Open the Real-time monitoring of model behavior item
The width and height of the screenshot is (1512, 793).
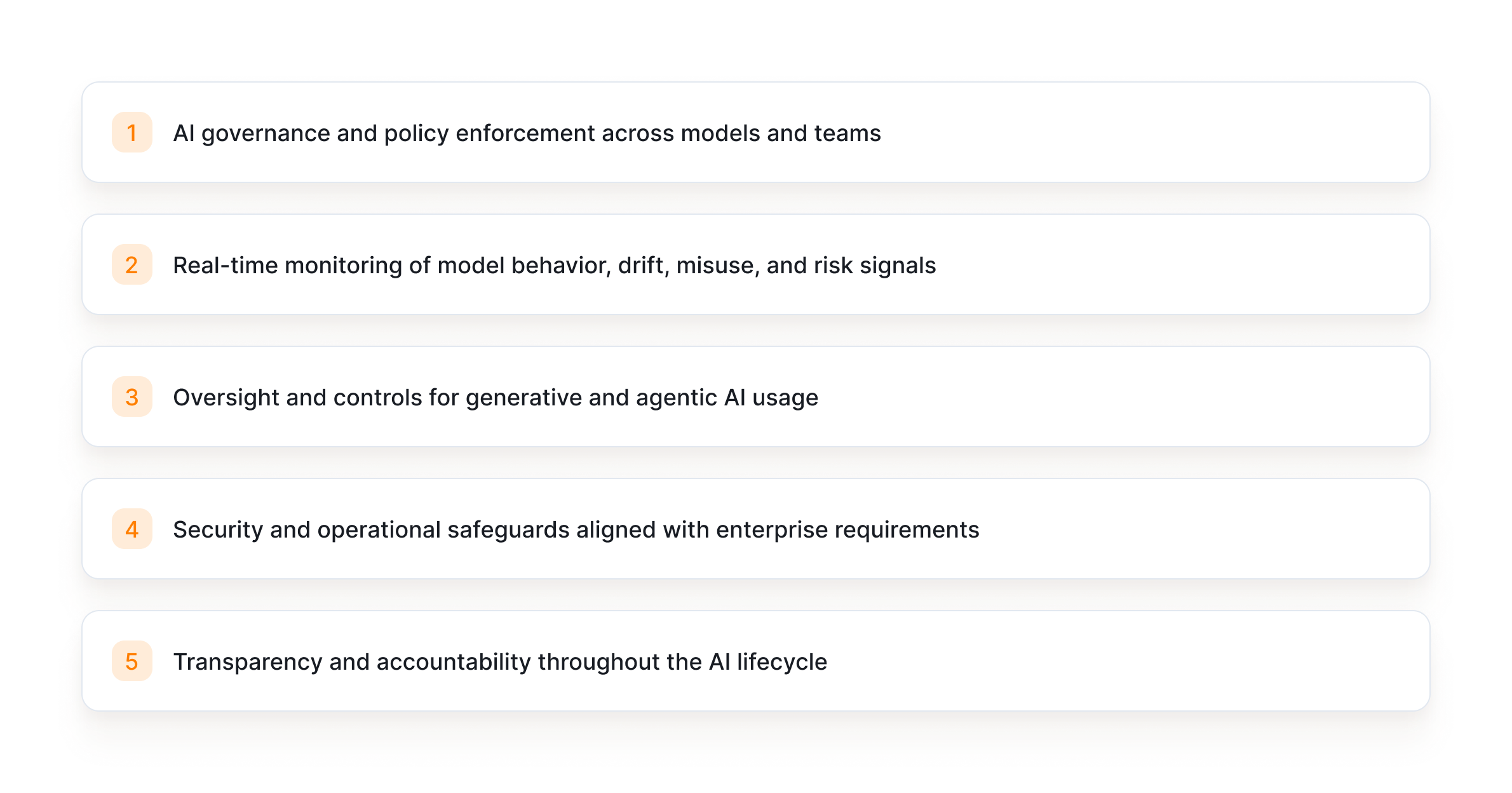(554, 266)
